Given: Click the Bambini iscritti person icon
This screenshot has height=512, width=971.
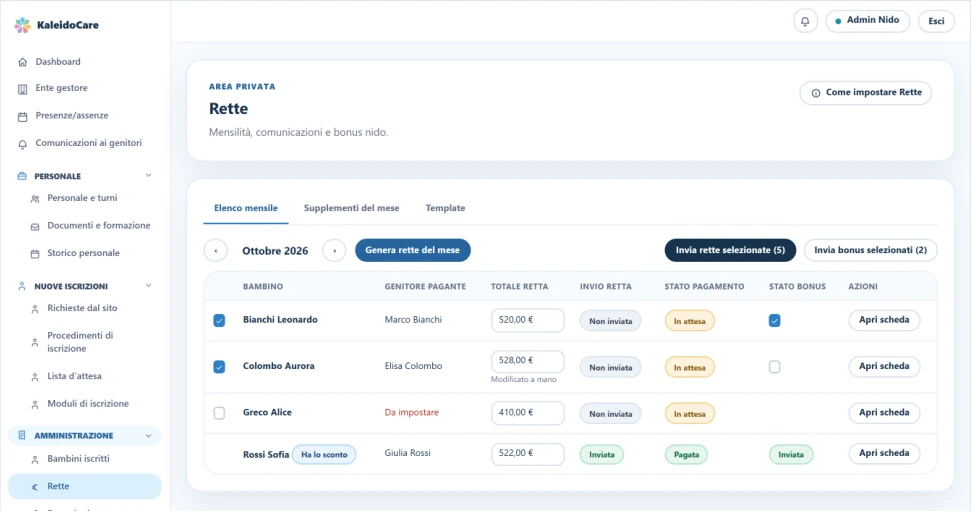Looking at the screenshot, I should (x=35, y=459).
